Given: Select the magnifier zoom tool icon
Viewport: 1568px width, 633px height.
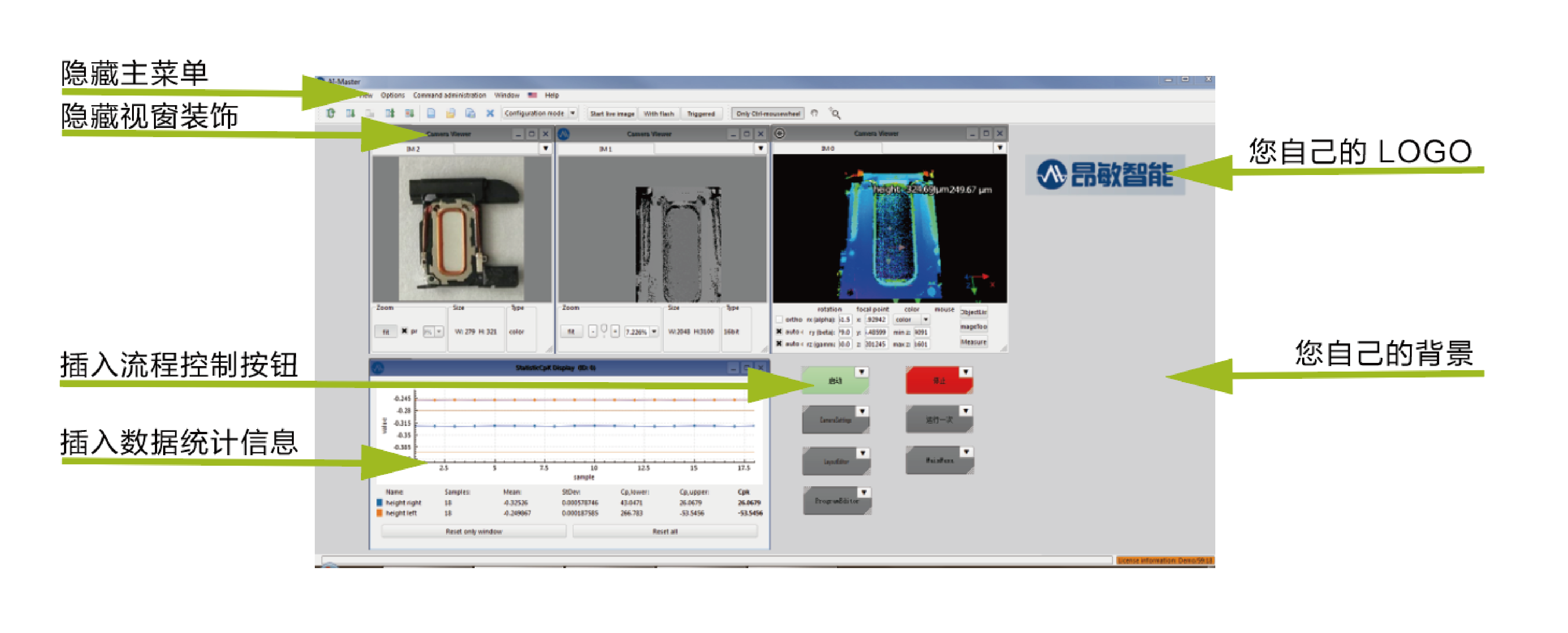Looking at the screenshot, I should [835, 113].
